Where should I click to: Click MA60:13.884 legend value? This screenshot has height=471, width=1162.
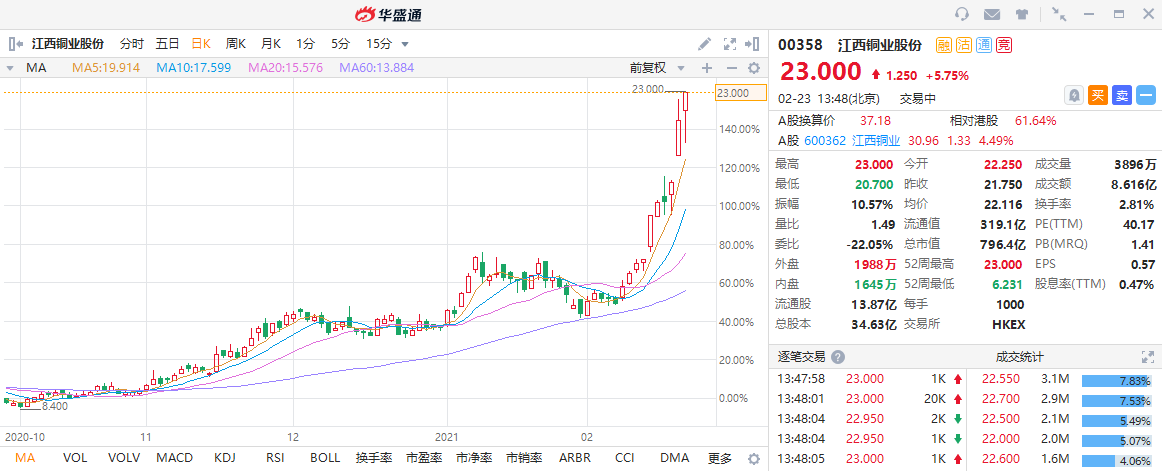[376, 68]
